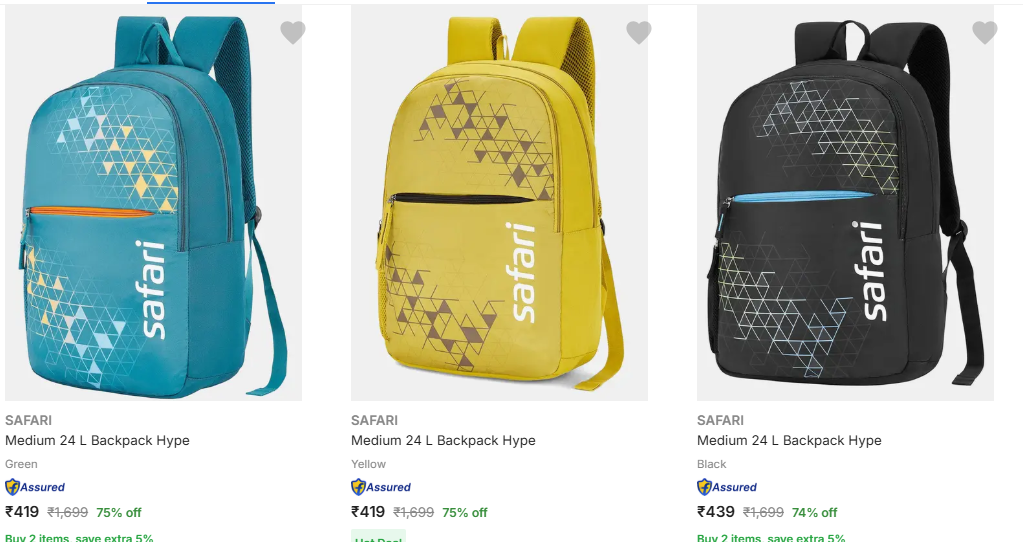Click the SAFARI brand name of the yellow backpack
Viewport: 1023px width, 542px height.
tap(374, 420)
